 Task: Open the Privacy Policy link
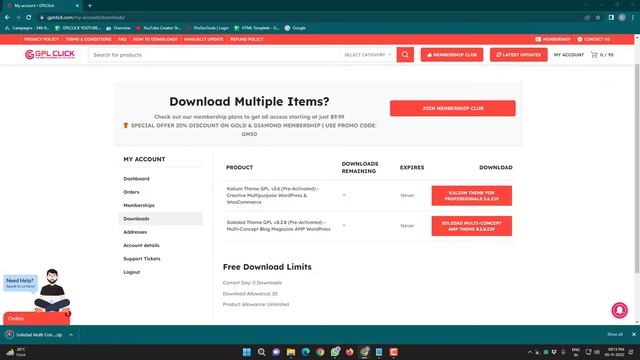pos(41,39)
